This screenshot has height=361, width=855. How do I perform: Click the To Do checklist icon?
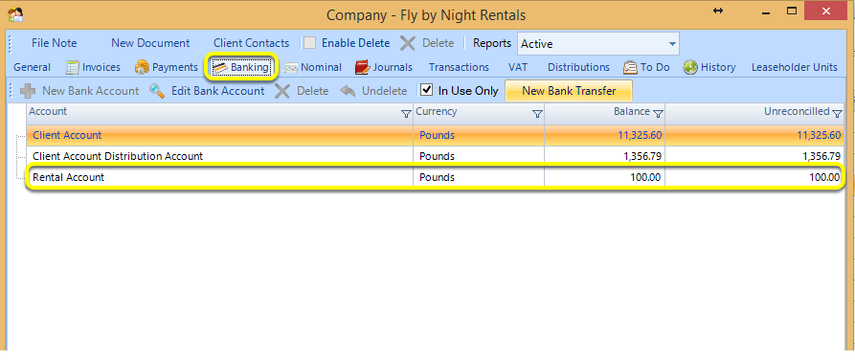click(x=630, y=67)
